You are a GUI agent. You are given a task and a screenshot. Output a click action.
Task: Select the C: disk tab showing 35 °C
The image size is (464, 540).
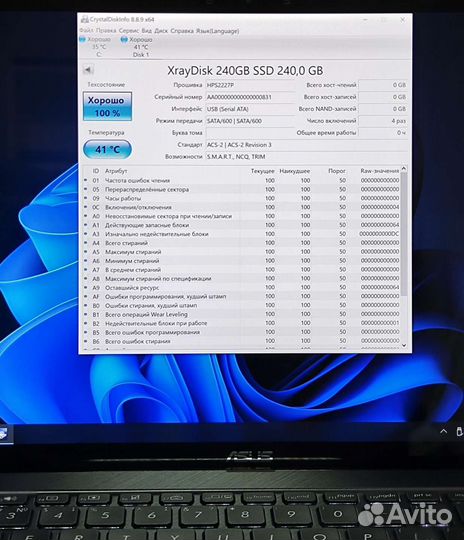click(98, 47)
